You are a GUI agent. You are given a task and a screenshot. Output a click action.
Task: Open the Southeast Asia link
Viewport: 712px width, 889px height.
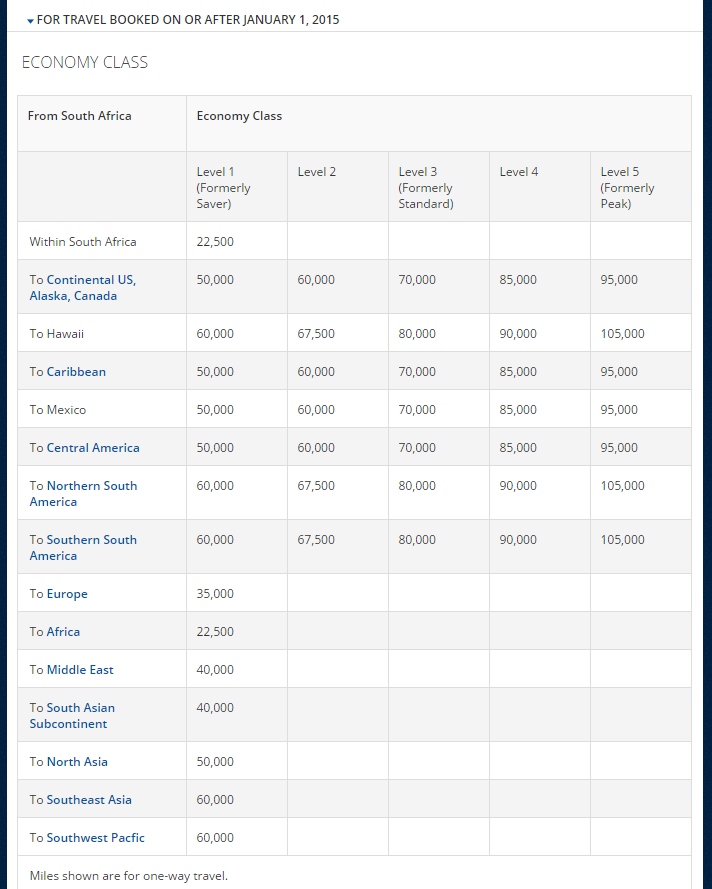pos(89,800)
